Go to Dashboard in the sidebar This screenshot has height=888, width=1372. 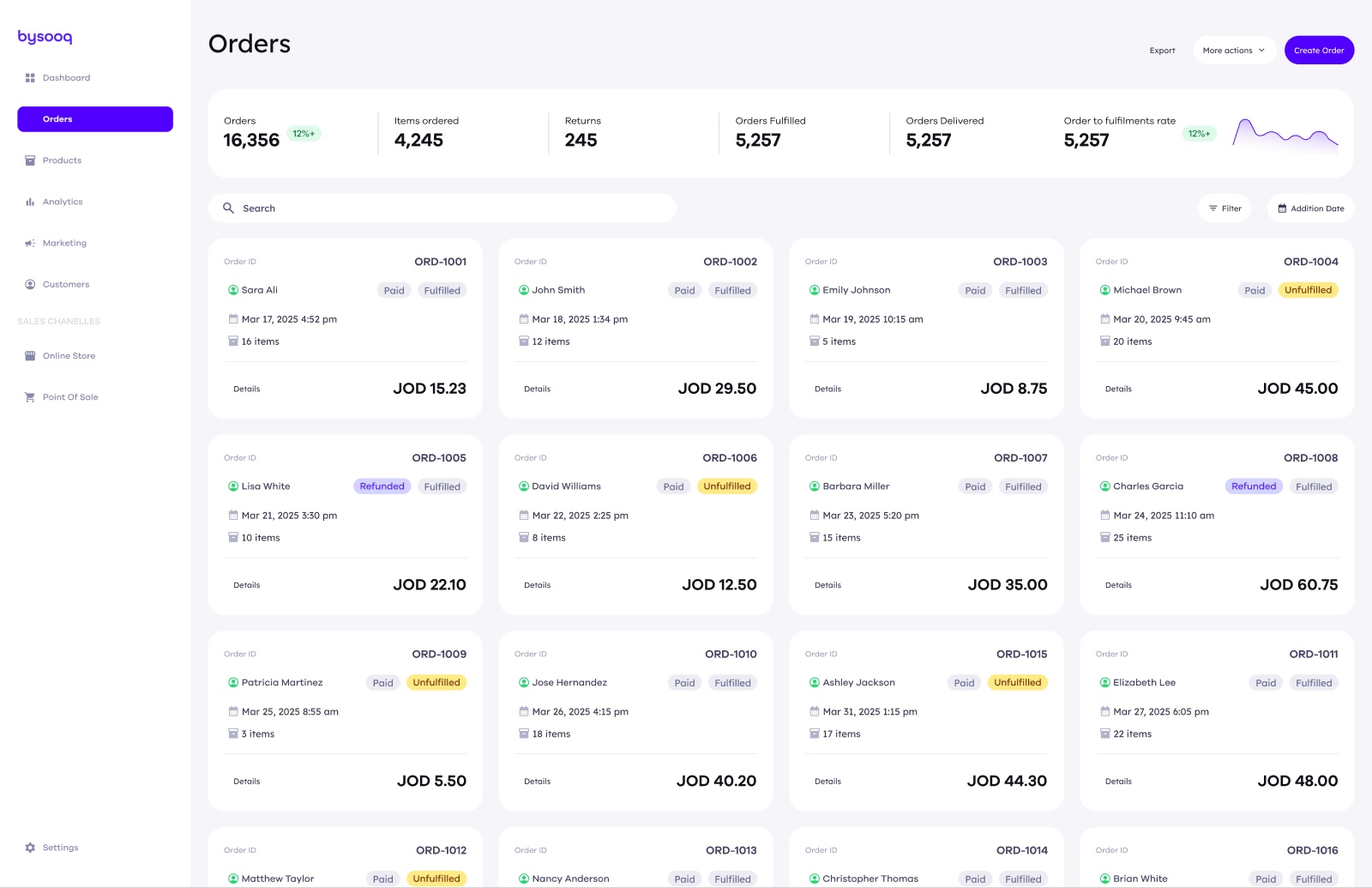point(95,78)
